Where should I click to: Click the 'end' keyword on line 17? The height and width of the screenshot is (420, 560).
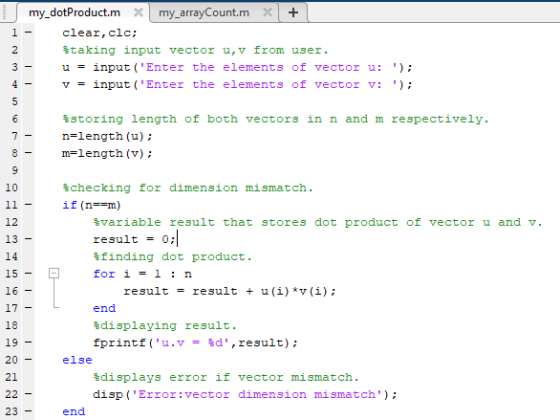click(x=104, y=308)
